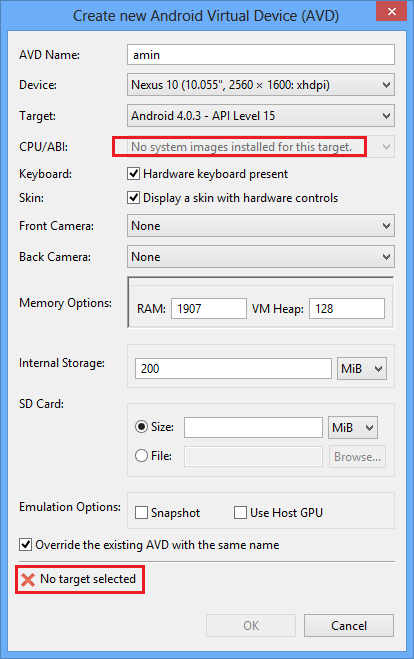414x659 pixels.
Task: Close the AVD dialog window
Action: click(x=391, y=11)
